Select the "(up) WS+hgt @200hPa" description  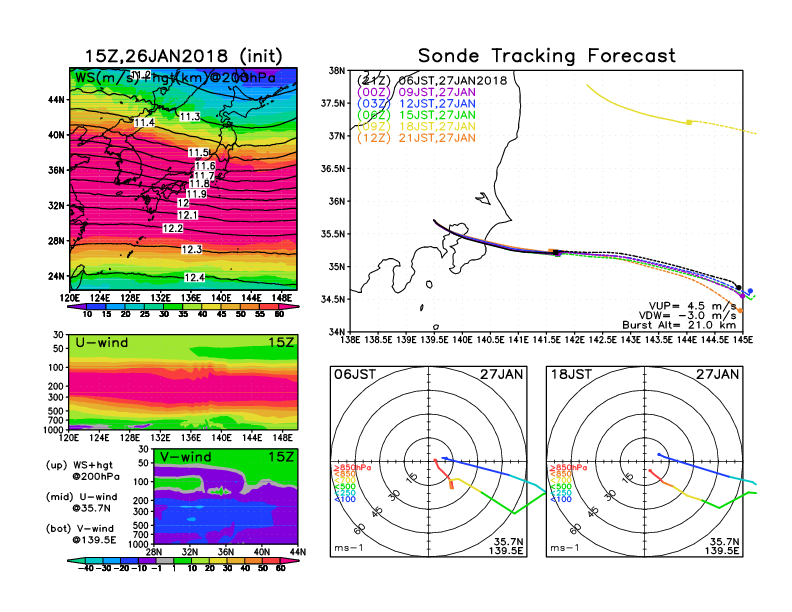pyautogui.click(x=82, y=471)
